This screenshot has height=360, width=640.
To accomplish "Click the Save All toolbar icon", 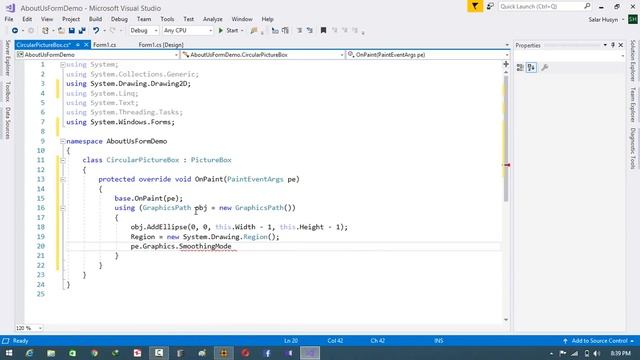I will pos(82,31).
